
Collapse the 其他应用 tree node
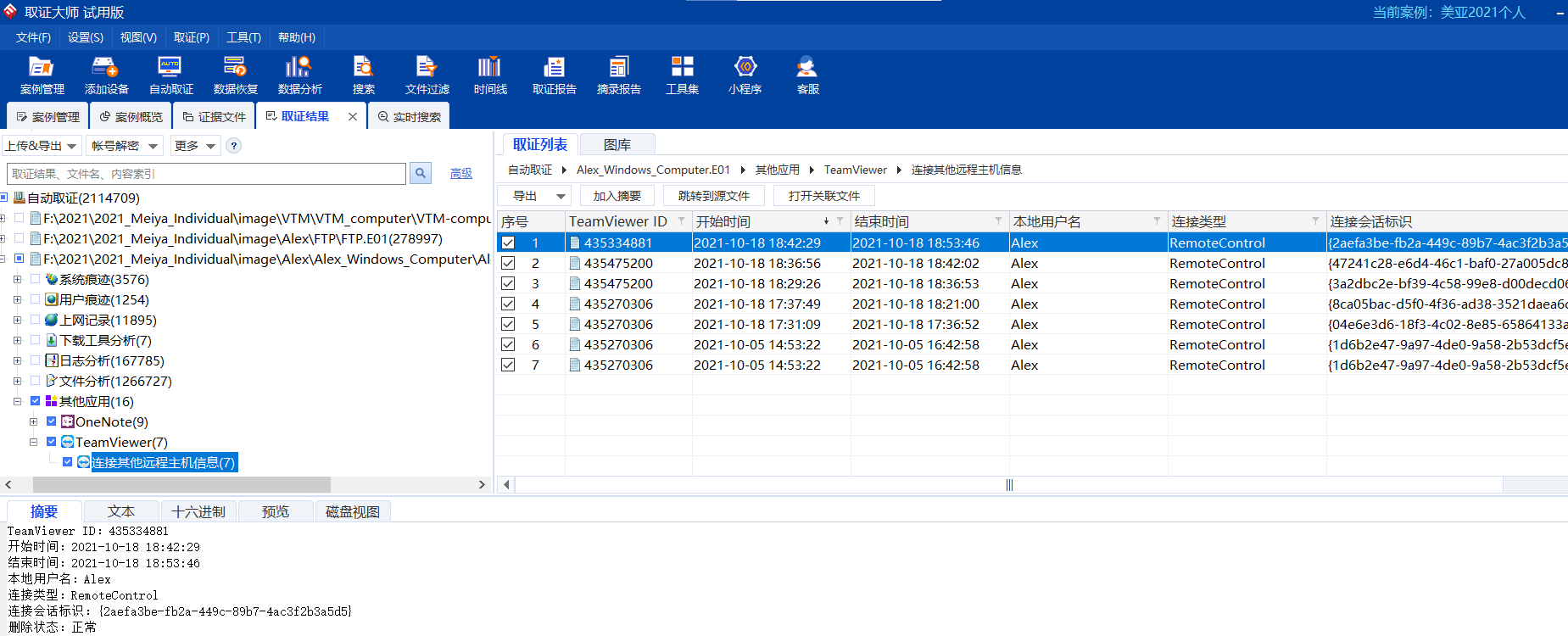[17, 401]
